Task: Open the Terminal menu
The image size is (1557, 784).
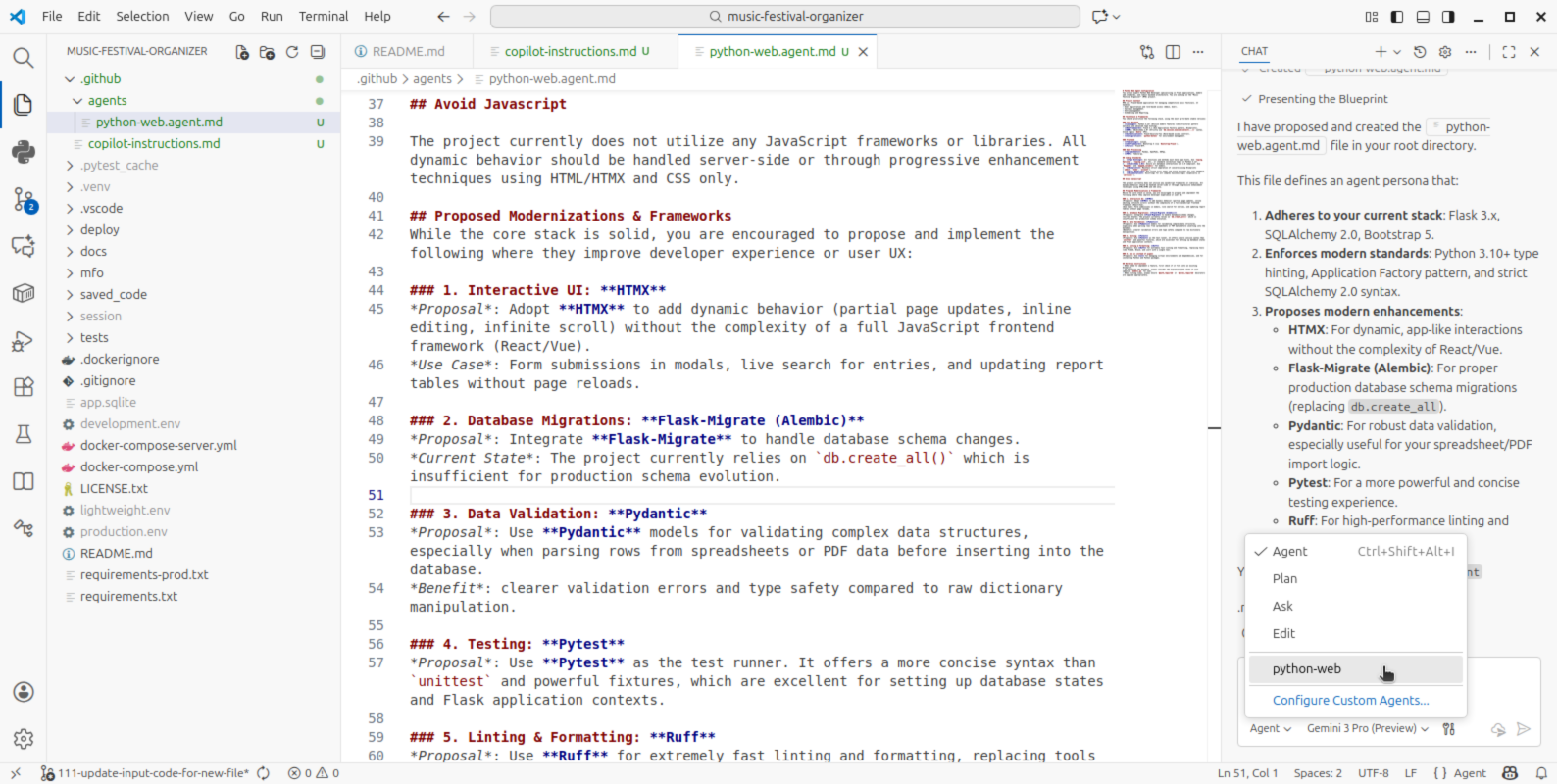Action: tap(323, 16)
